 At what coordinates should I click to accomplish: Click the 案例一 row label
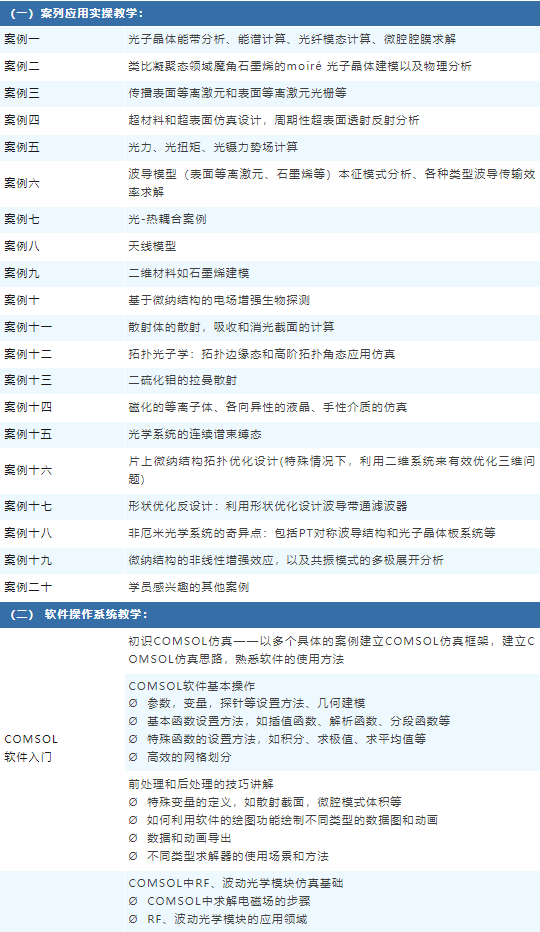[x=21, y=39]
